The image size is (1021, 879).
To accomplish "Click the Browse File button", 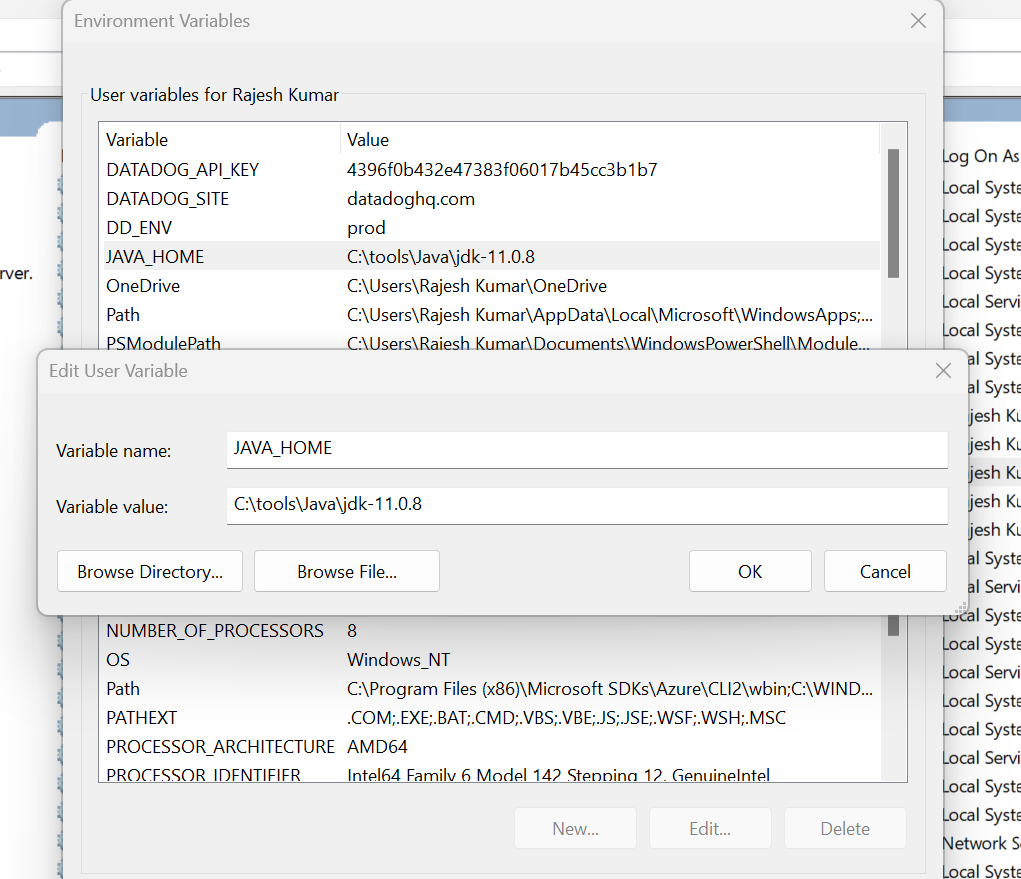I will pyautogui.click(x=347, y=571).
